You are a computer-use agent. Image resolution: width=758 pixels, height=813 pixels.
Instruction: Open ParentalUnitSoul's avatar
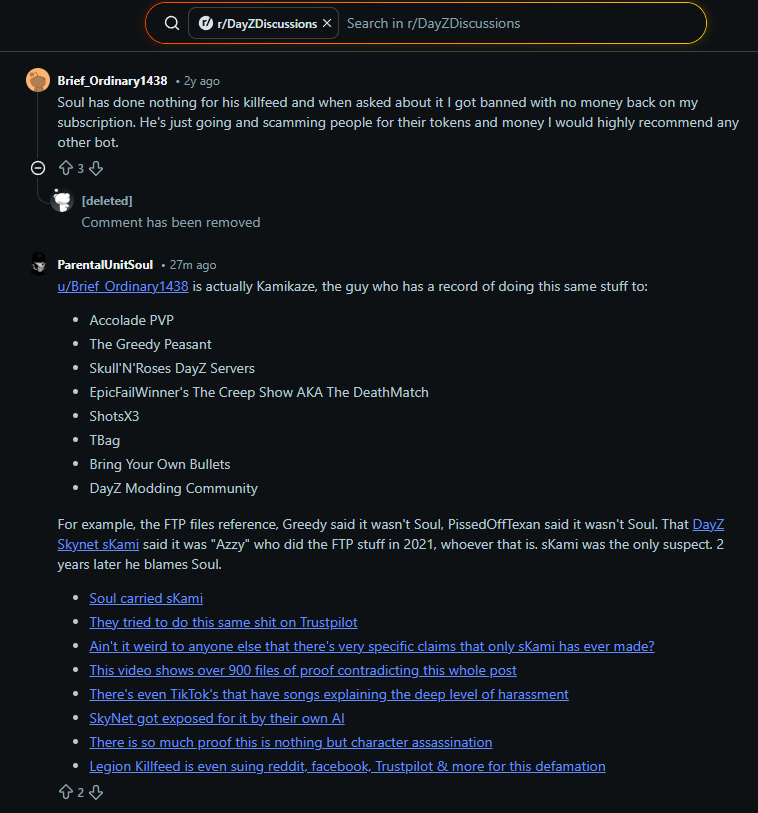(x=38, y=264)
